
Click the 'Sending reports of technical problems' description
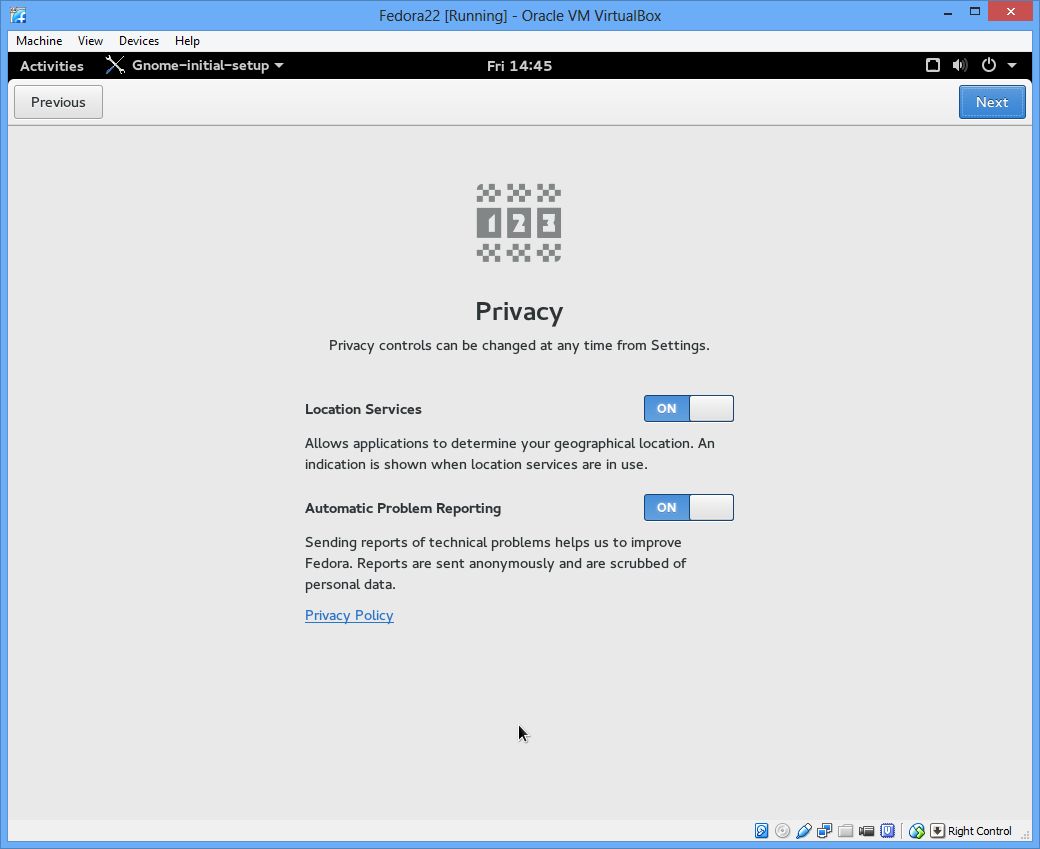(495, 563)
